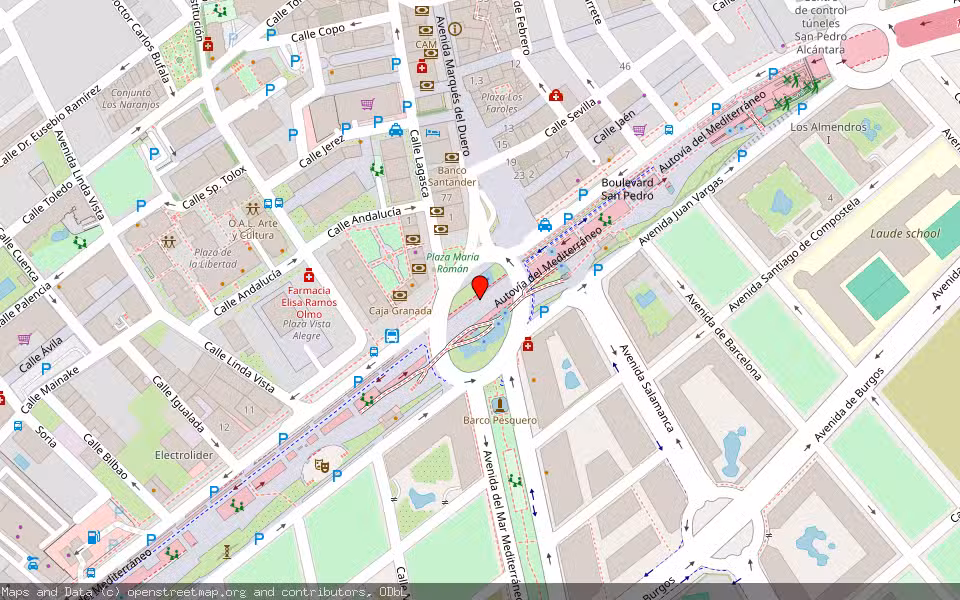
Task: Click the pharmacy icon near Calle Sevilla
Action: click(556, 95)
